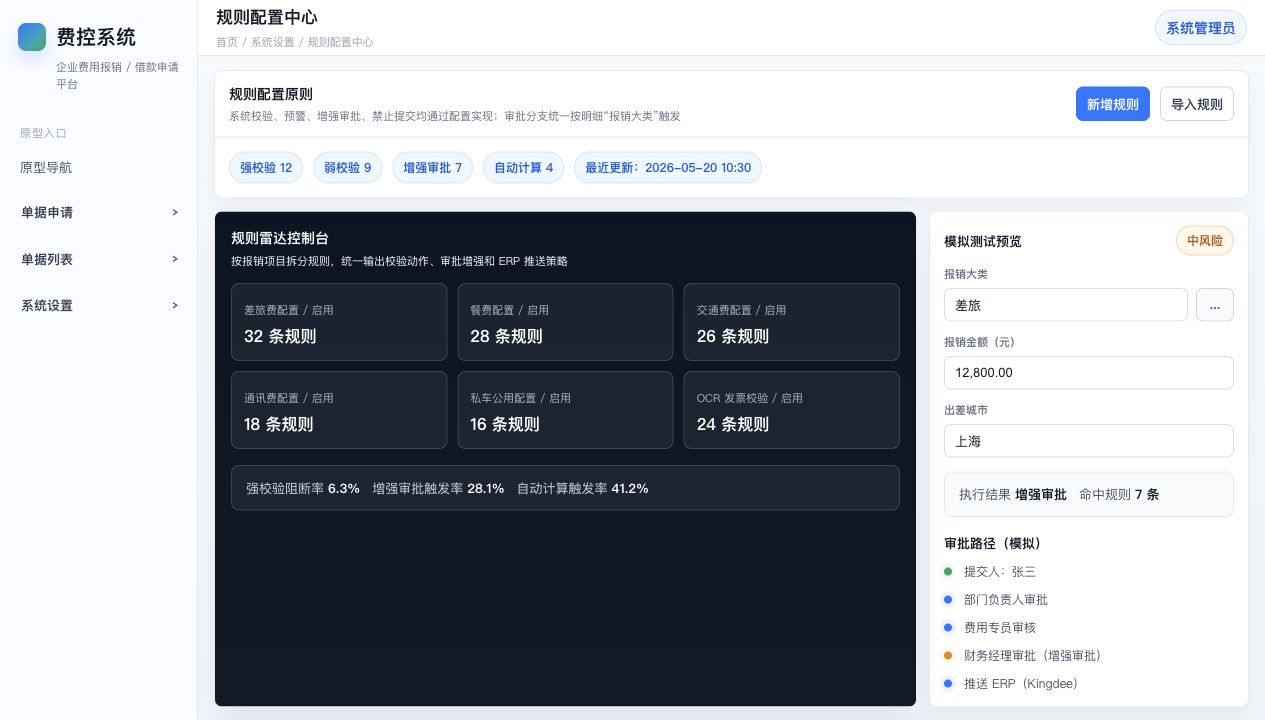This screenshot has height=720, width=1265.
Task: Click the 报销大类 field showing 差旅
Action: pyautogui.click(x=1066, y=305)
